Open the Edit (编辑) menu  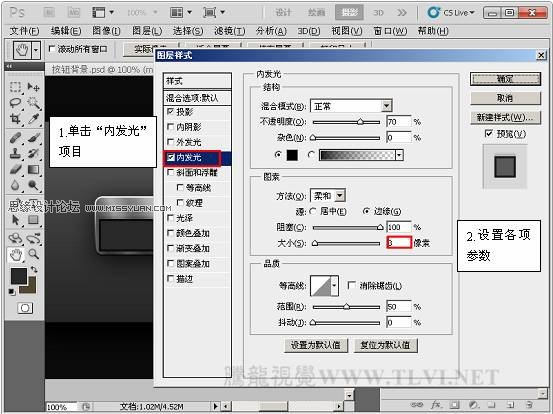point(66,31)
